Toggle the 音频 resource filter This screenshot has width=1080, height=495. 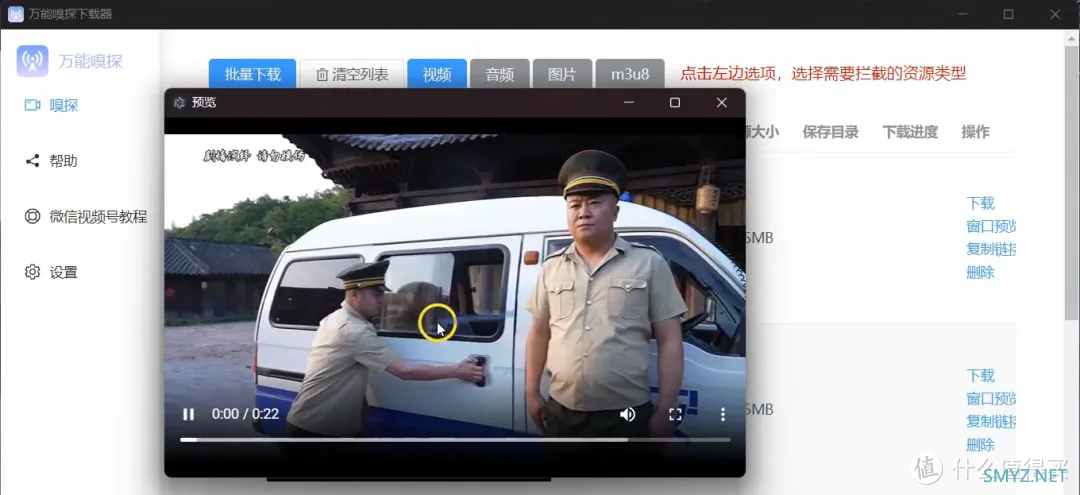click(499, 74)
